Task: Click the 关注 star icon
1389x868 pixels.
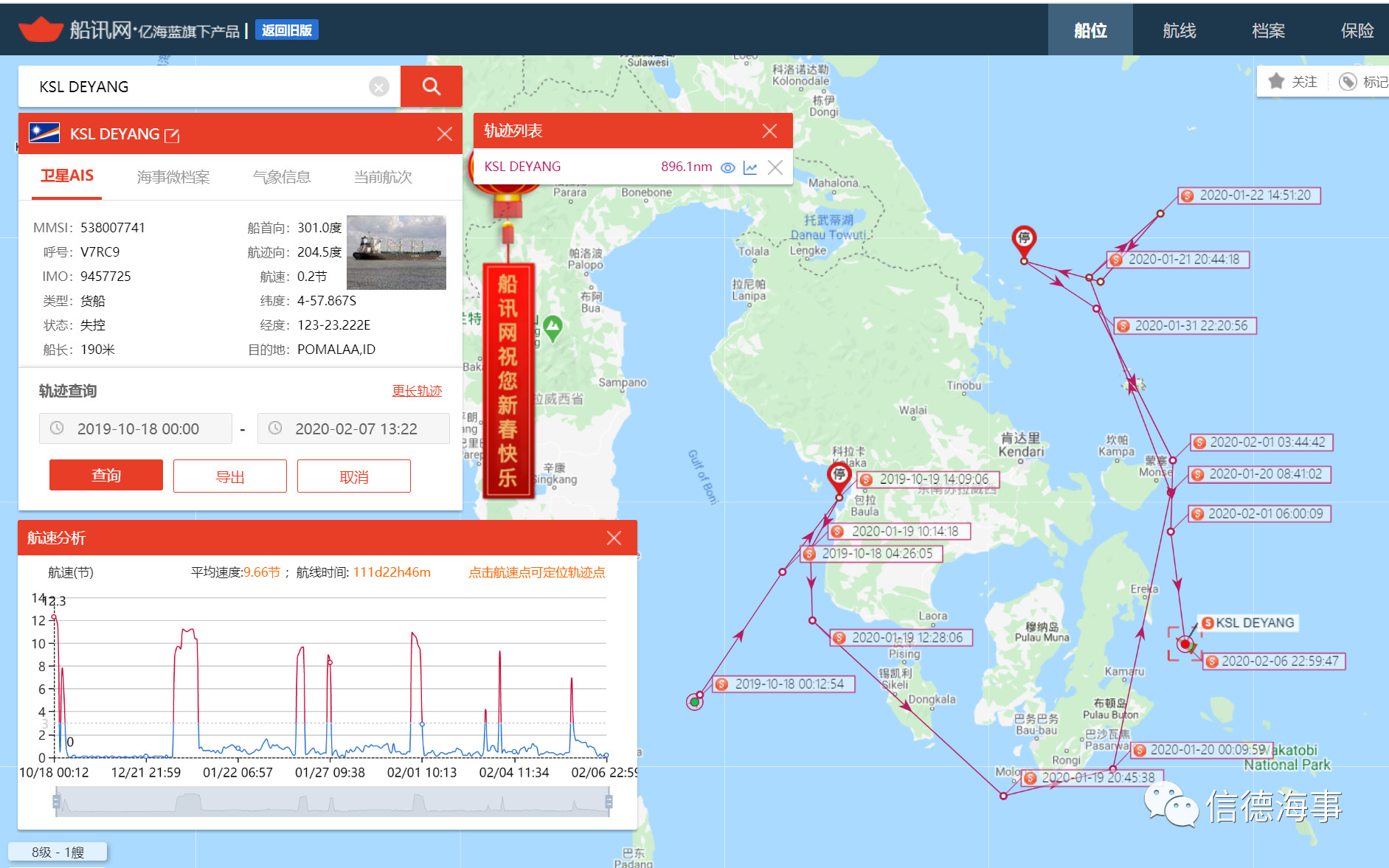Action: [1276, 81]
